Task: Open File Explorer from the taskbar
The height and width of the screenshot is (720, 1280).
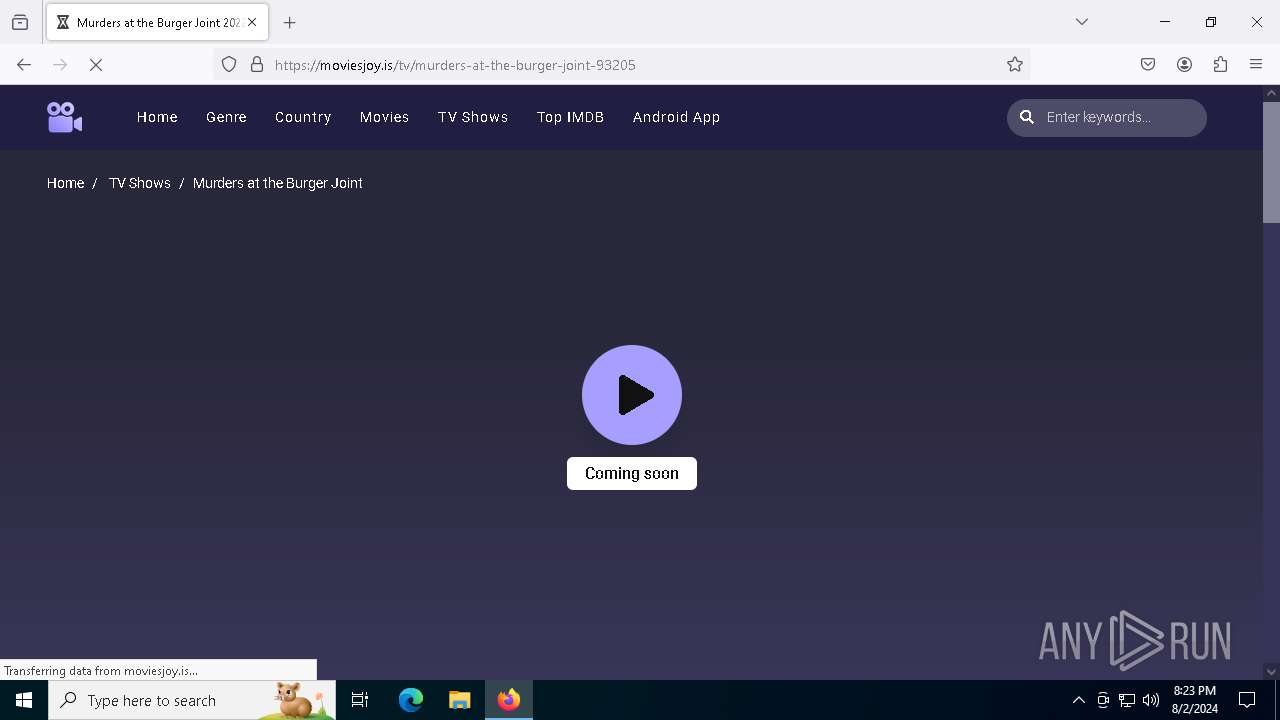Action: (x=459, y=700)
